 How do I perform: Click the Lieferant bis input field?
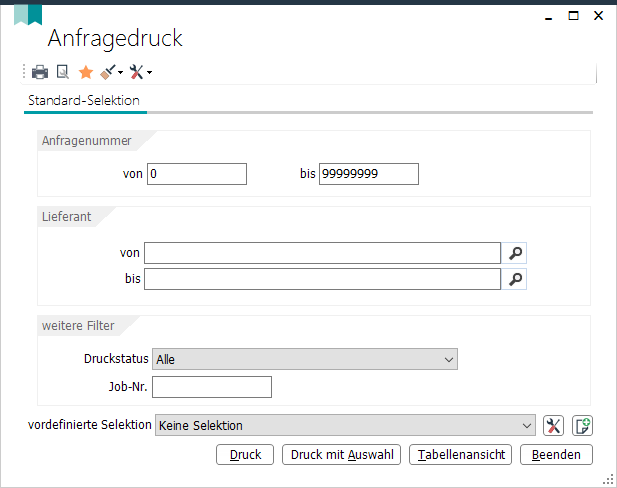pyautogui.click(x=322, y=279)
